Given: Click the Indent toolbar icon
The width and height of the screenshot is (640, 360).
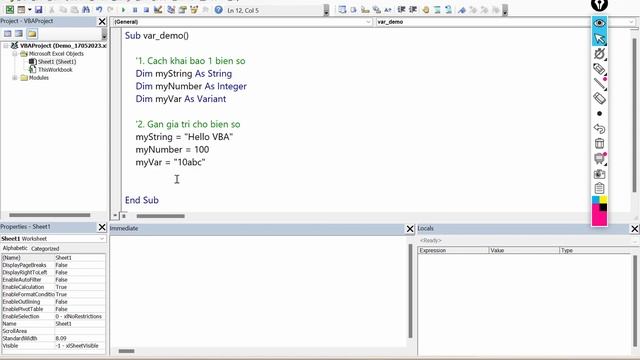Looking at the screenshot, I should pyautogui.click(x=401, y=10).
